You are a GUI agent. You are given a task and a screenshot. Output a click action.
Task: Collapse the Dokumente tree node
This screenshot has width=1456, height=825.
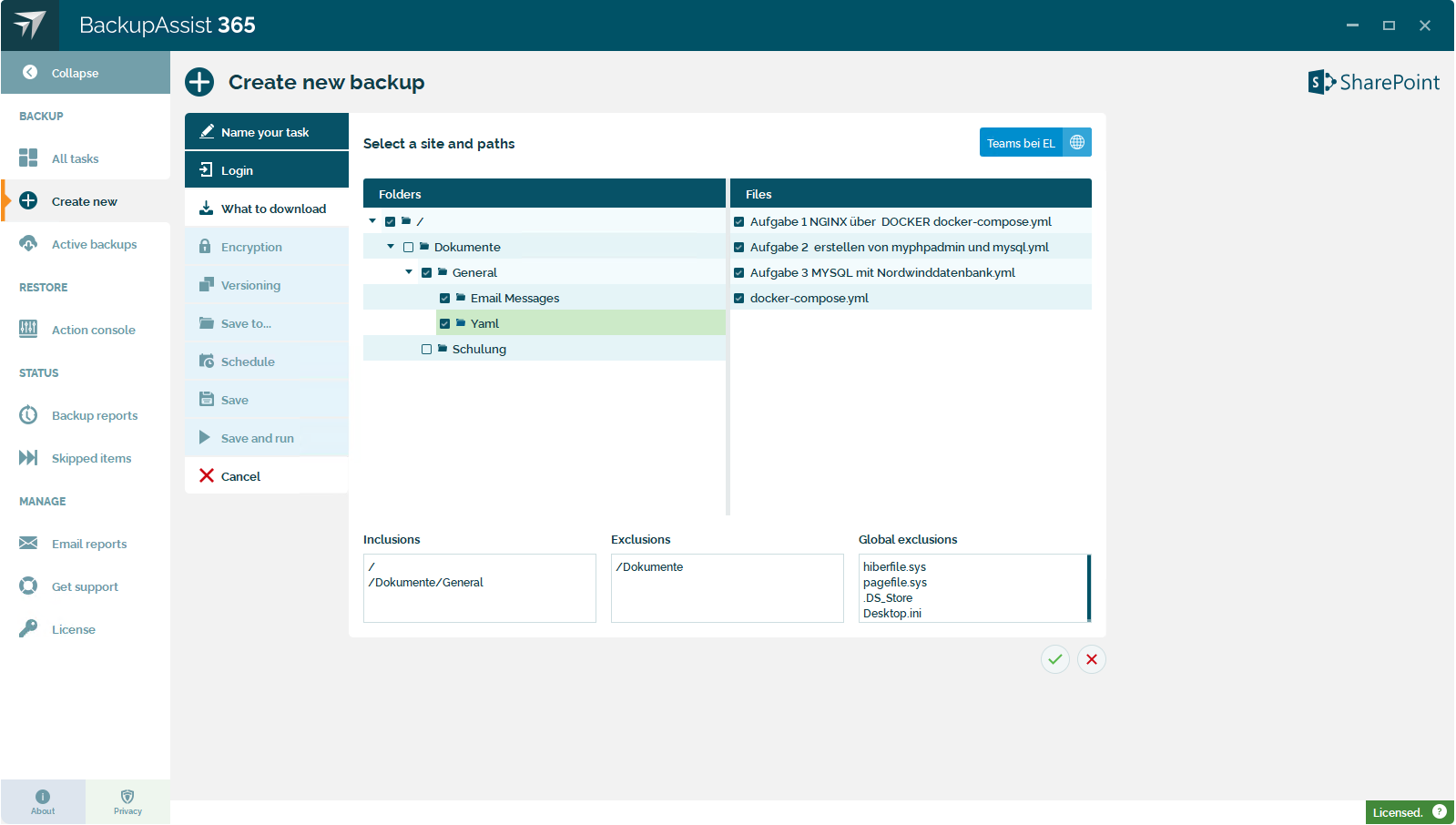[391, 246]
